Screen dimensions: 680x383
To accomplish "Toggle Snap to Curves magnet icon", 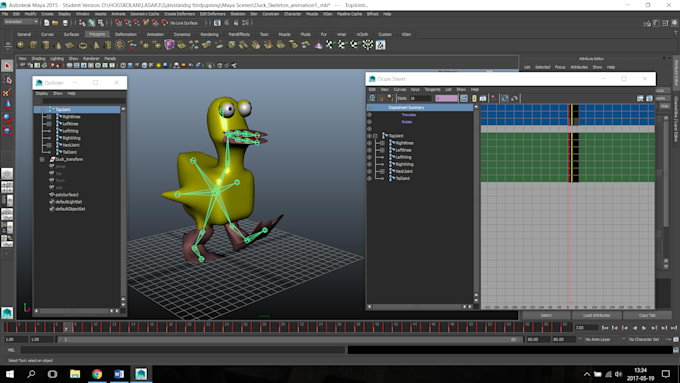I will [x=128, y=23].
